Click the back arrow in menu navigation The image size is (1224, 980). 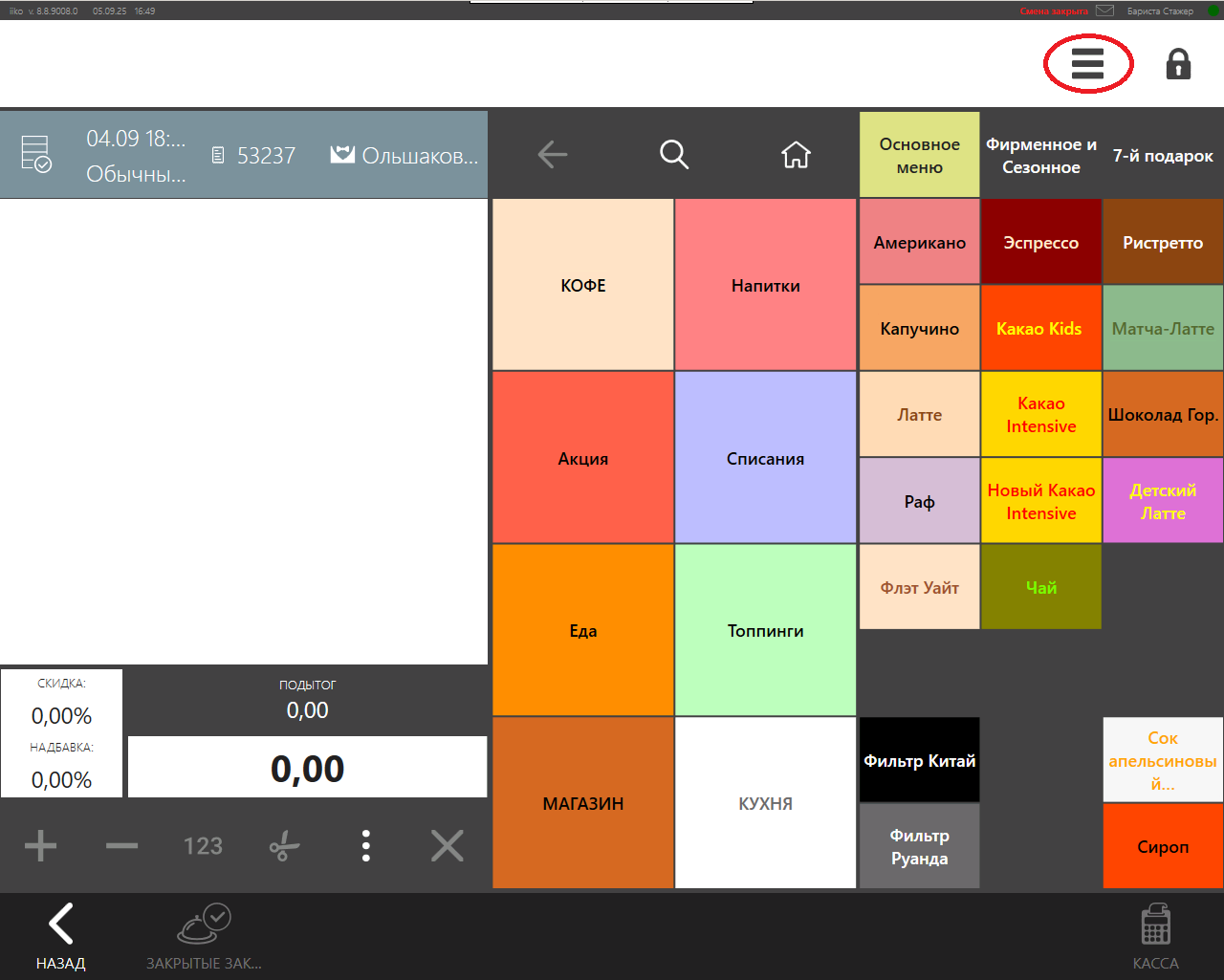(x=553, y=155)
